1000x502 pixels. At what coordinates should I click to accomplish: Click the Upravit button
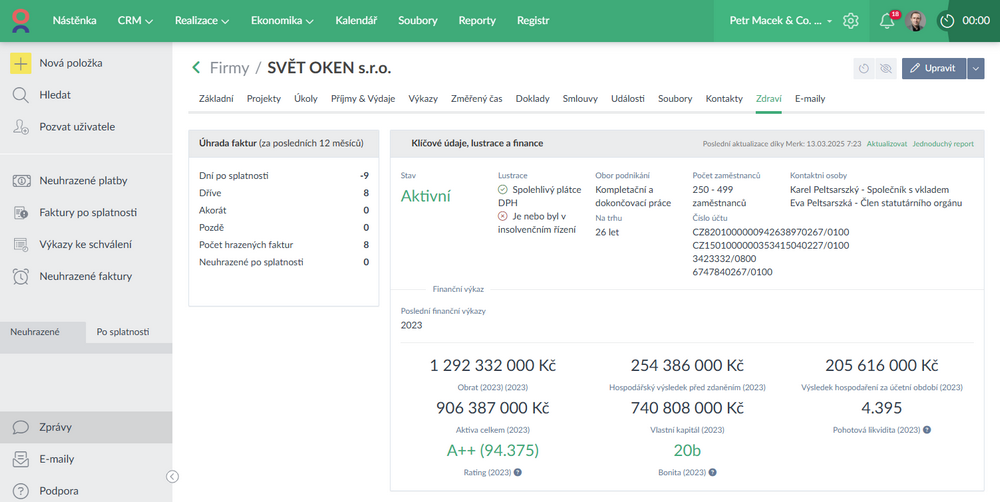pyautogui.click(x=934, y=69)
